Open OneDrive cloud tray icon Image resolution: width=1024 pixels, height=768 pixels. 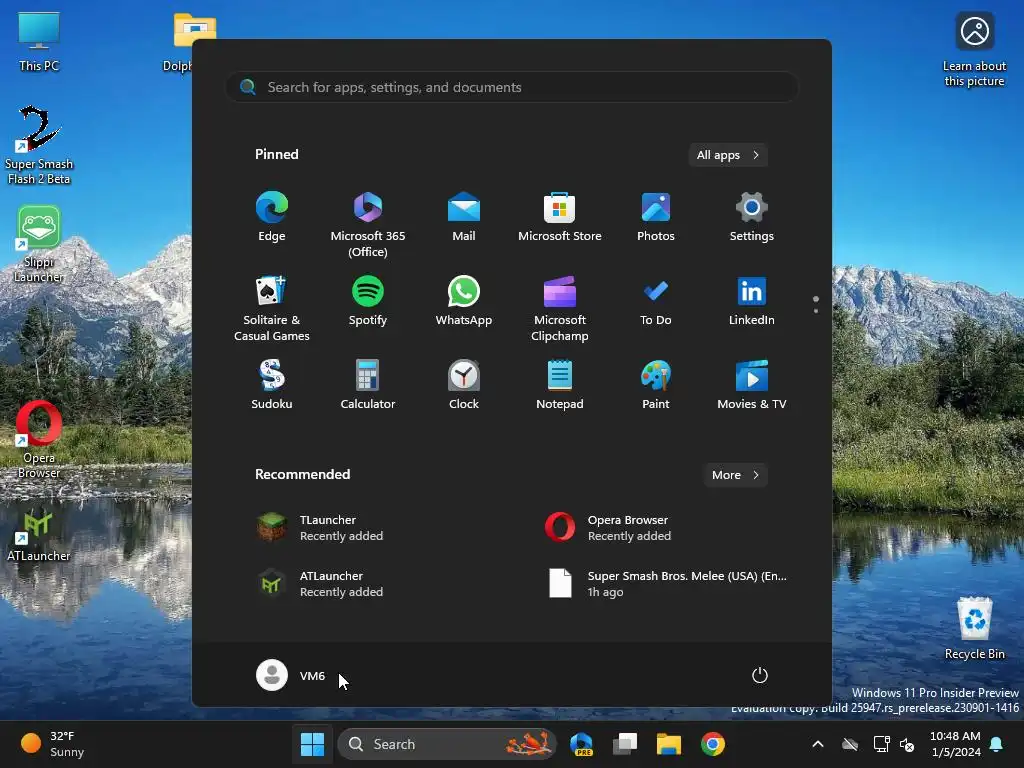click(x=850, y=744)
